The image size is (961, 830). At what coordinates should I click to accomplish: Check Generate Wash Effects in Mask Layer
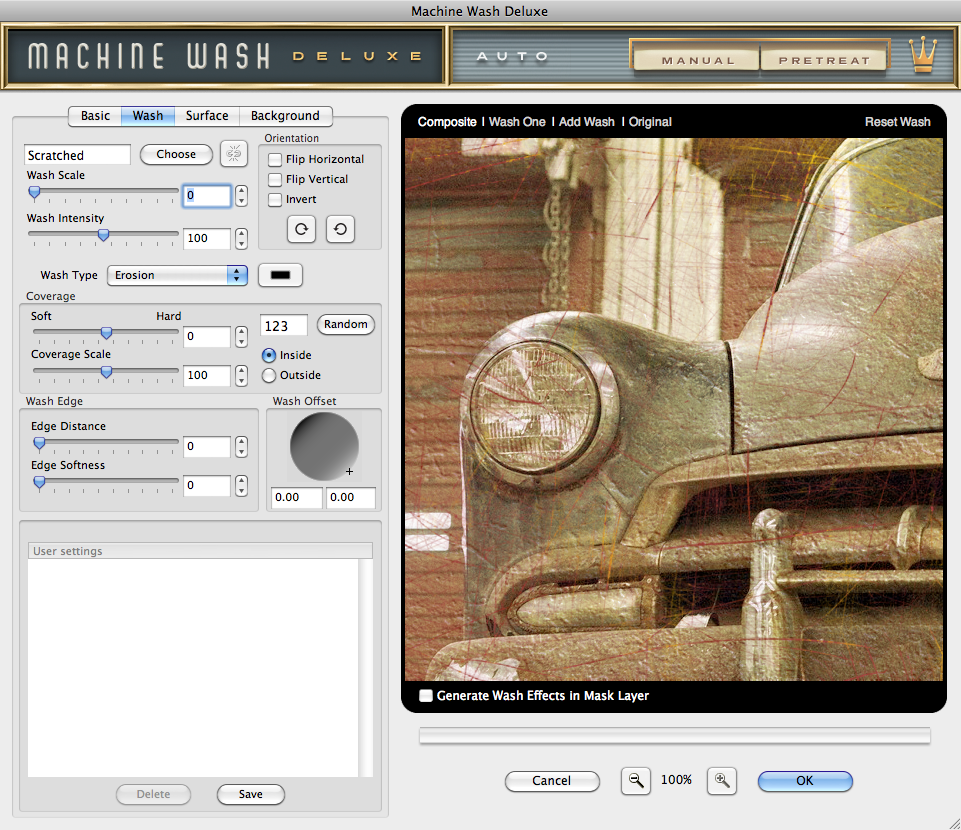426,695
